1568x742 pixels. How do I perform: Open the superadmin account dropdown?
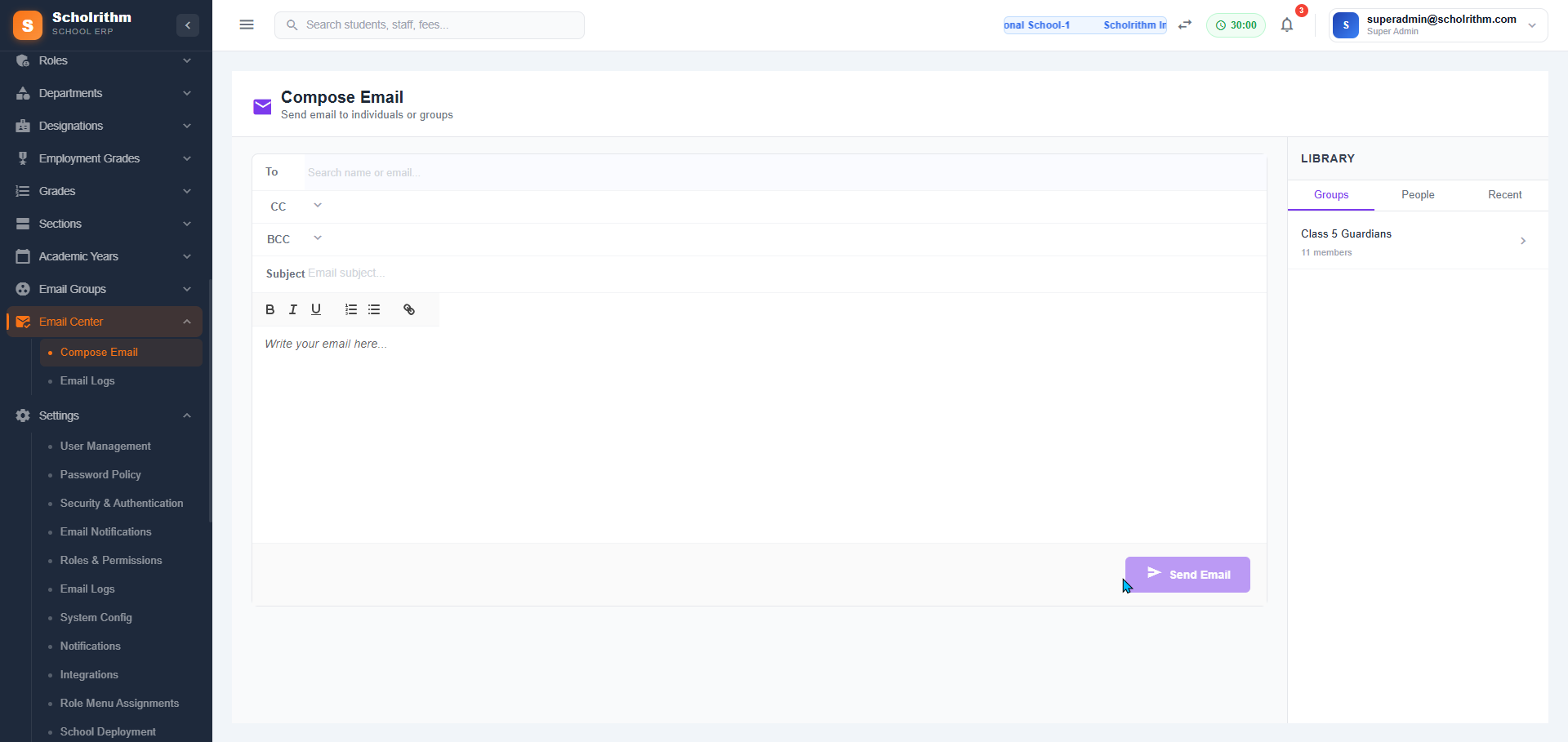tap(1533, 25)
